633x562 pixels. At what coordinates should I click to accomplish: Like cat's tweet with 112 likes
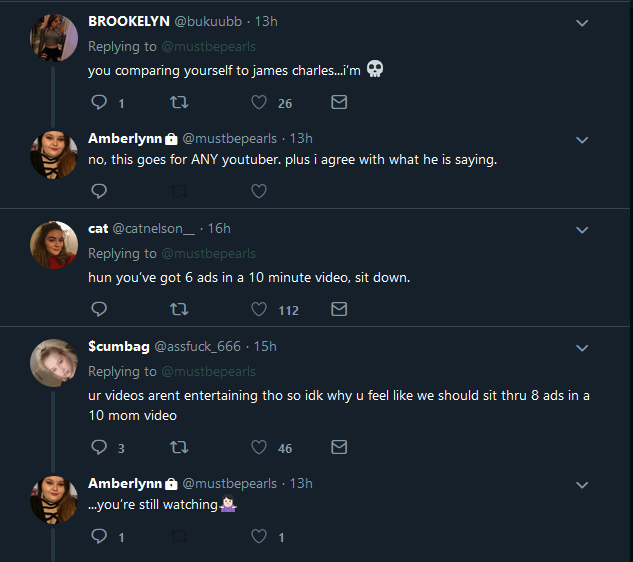tap(259, 309)
